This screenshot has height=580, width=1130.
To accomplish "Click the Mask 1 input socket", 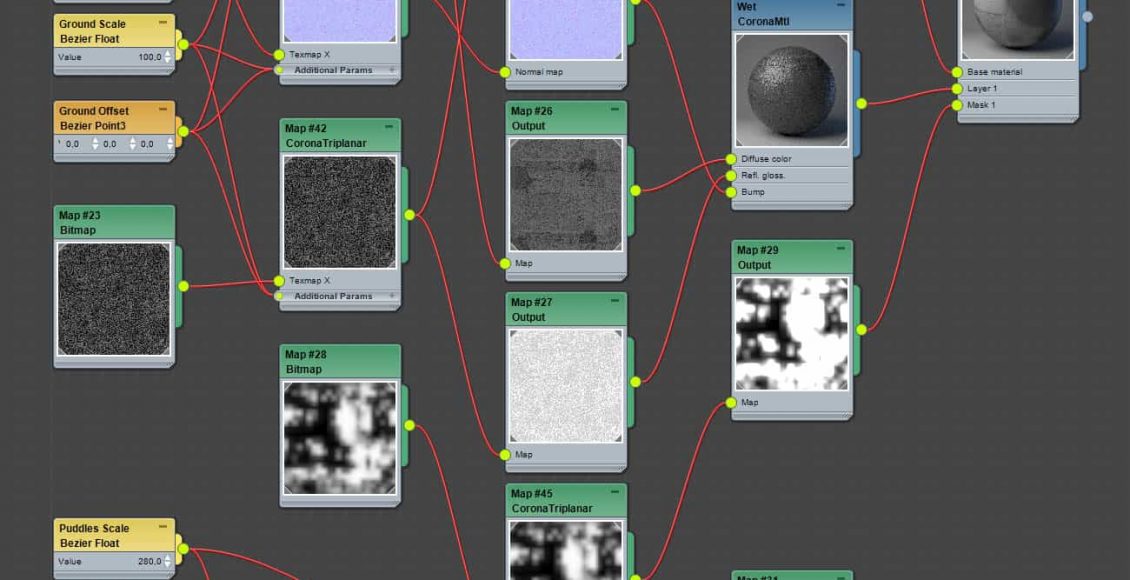I will (957, 105).
